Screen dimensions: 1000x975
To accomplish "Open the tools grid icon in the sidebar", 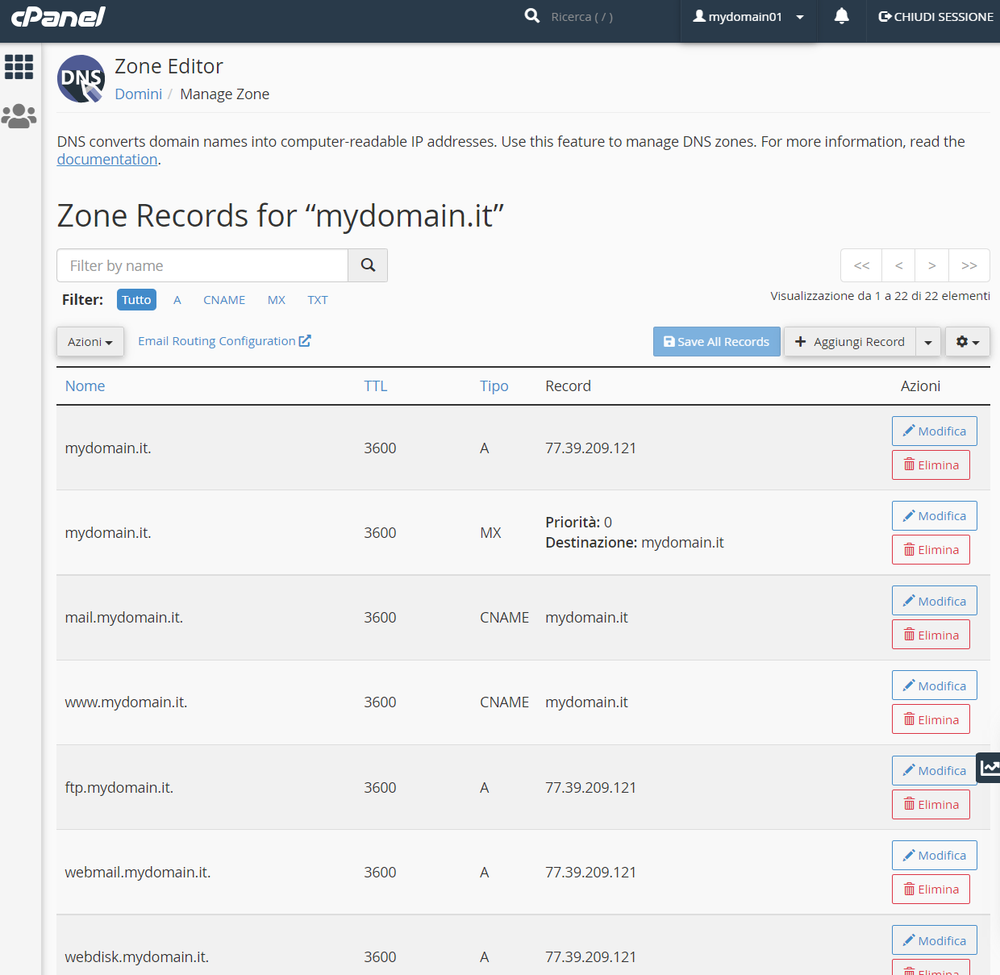I will click(18, 66).
